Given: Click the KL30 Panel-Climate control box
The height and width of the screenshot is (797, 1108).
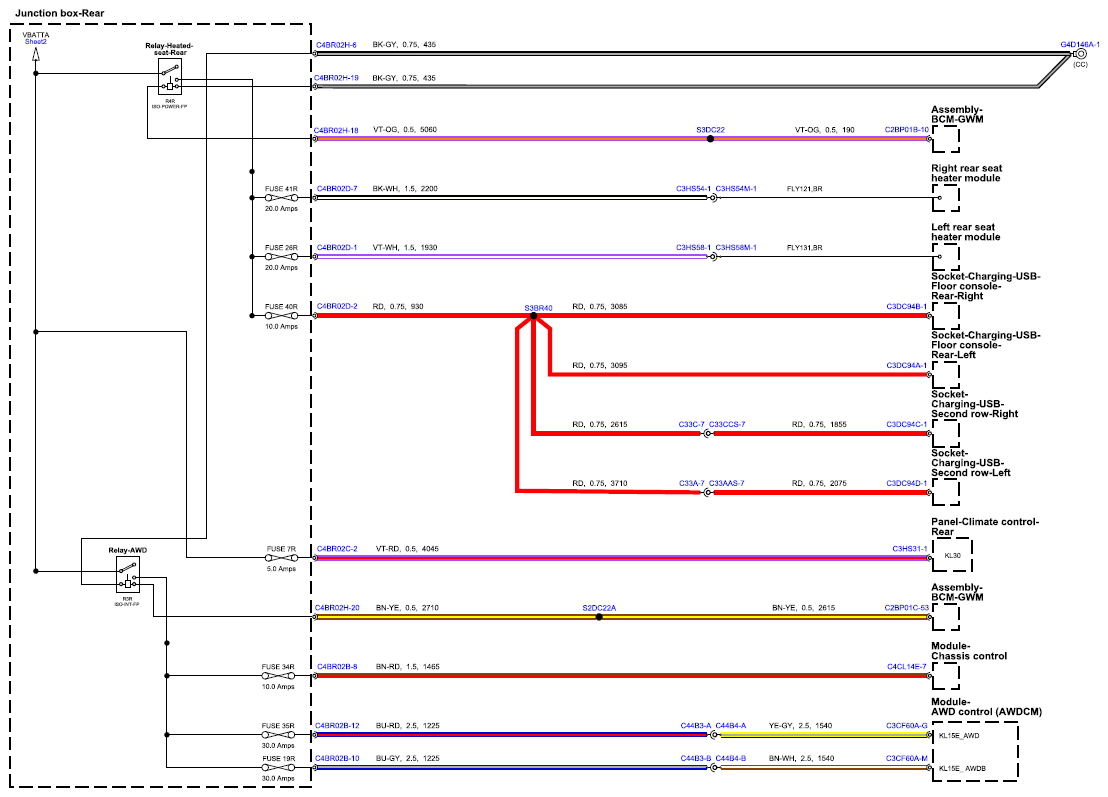Looking at the screenshot, I should pos(952,555).
